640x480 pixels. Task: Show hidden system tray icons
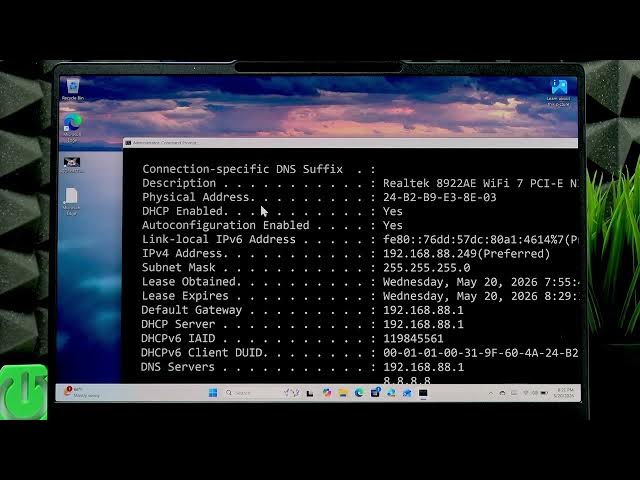[x=491, y=393]
